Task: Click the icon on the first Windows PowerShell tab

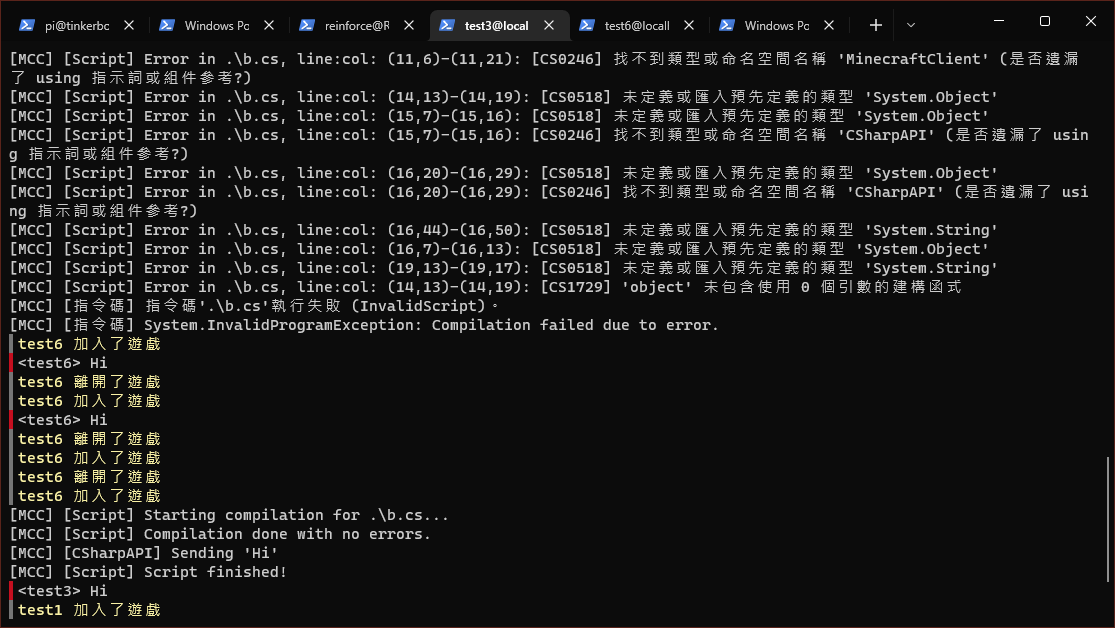Action: click(x=169, y=25)
